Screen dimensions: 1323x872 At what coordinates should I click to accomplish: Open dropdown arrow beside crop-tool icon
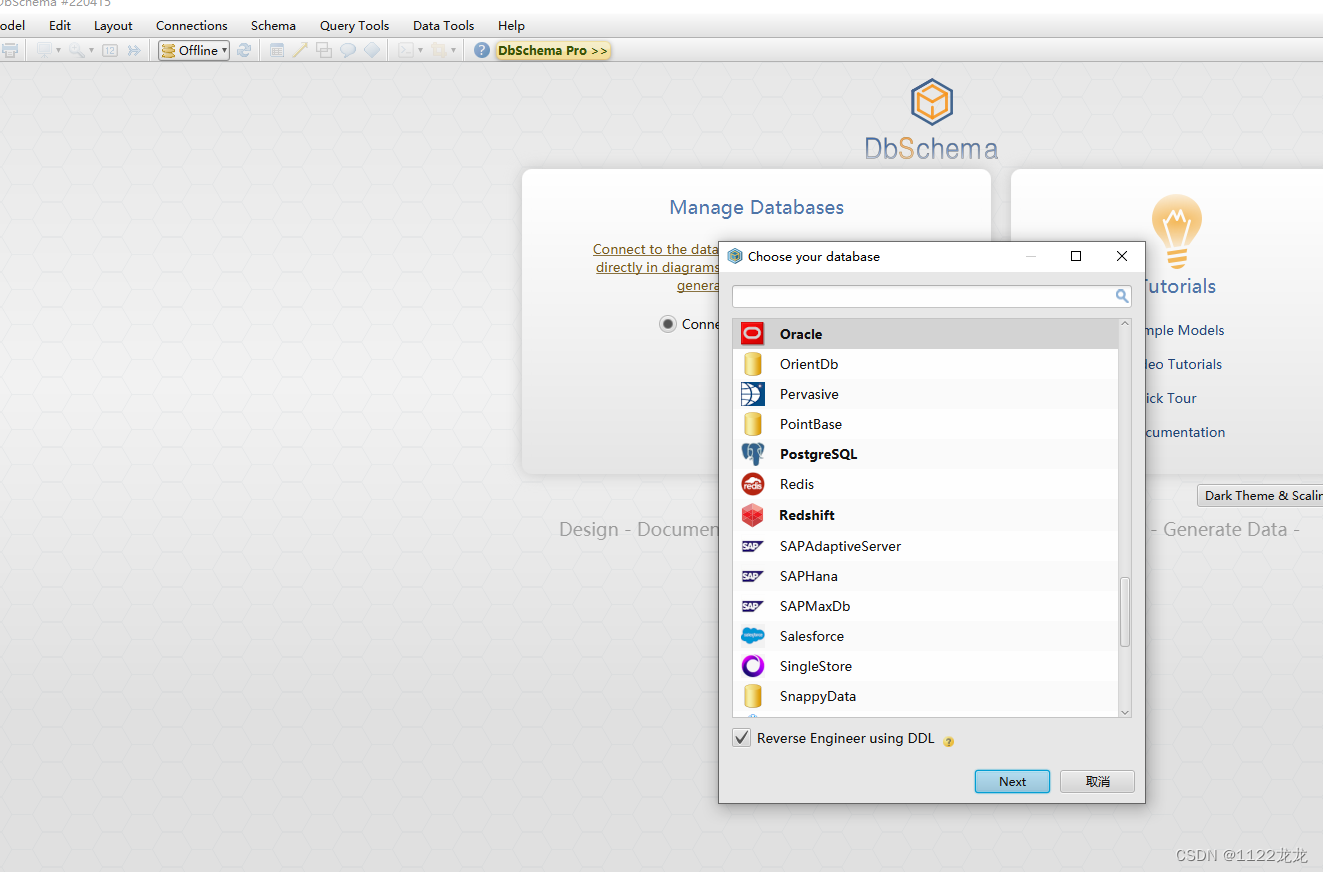[x=453, y=50]
